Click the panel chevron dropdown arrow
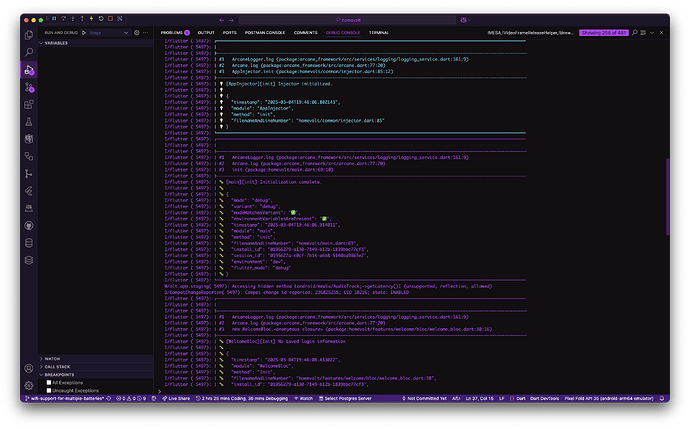Viewport: 690px width, 429px height. click(x=652, y=33)
